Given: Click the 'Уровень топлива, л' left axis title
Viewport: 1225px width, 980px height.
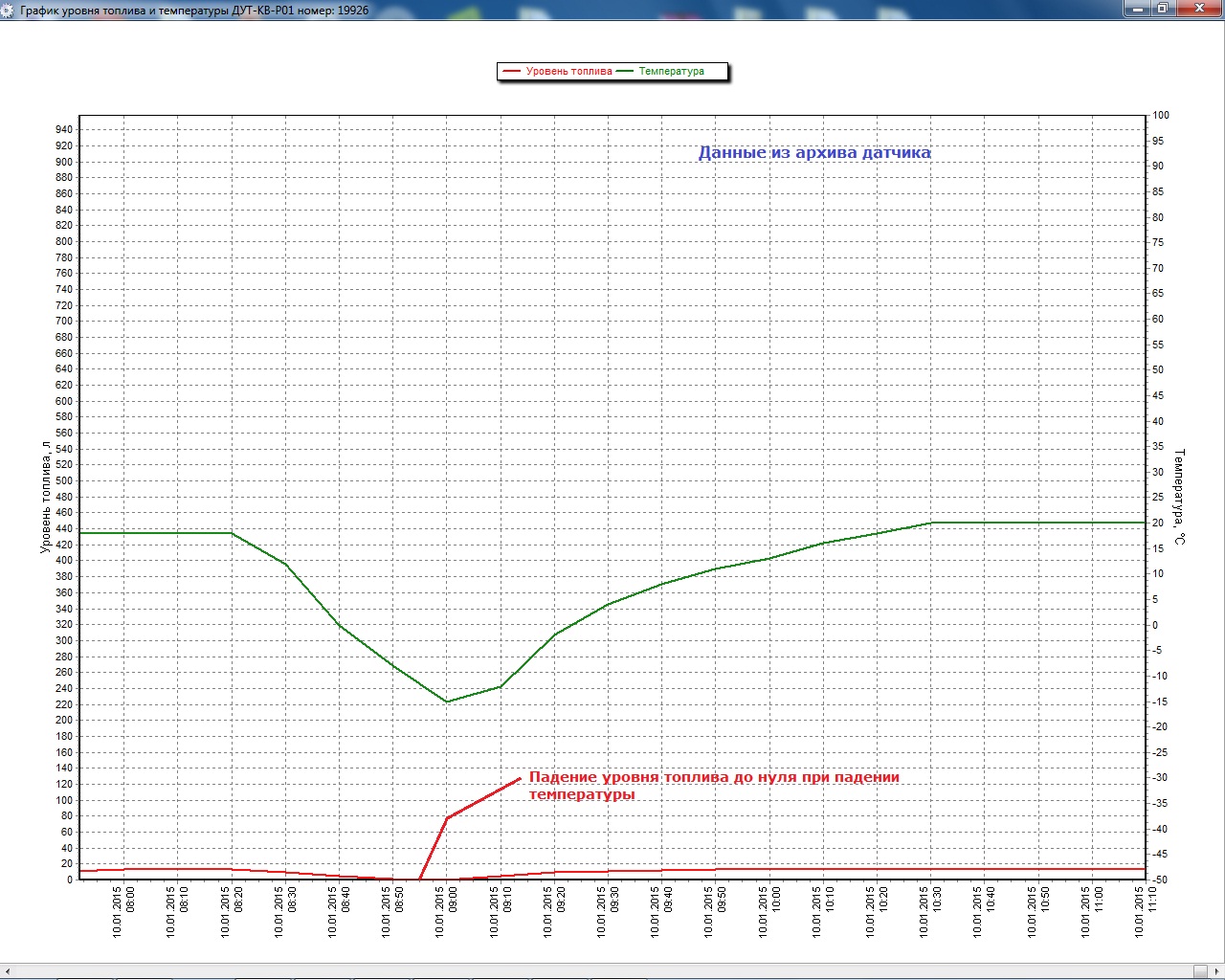Looking at the screenshot, I should pyautogui.click(x=45, y=497).
